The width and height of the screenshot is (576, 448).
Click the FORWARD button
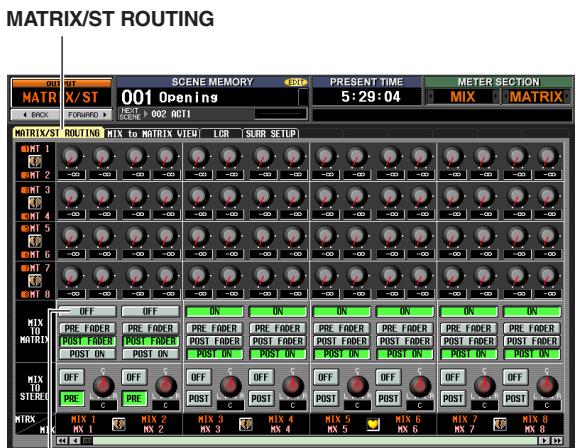87,115
